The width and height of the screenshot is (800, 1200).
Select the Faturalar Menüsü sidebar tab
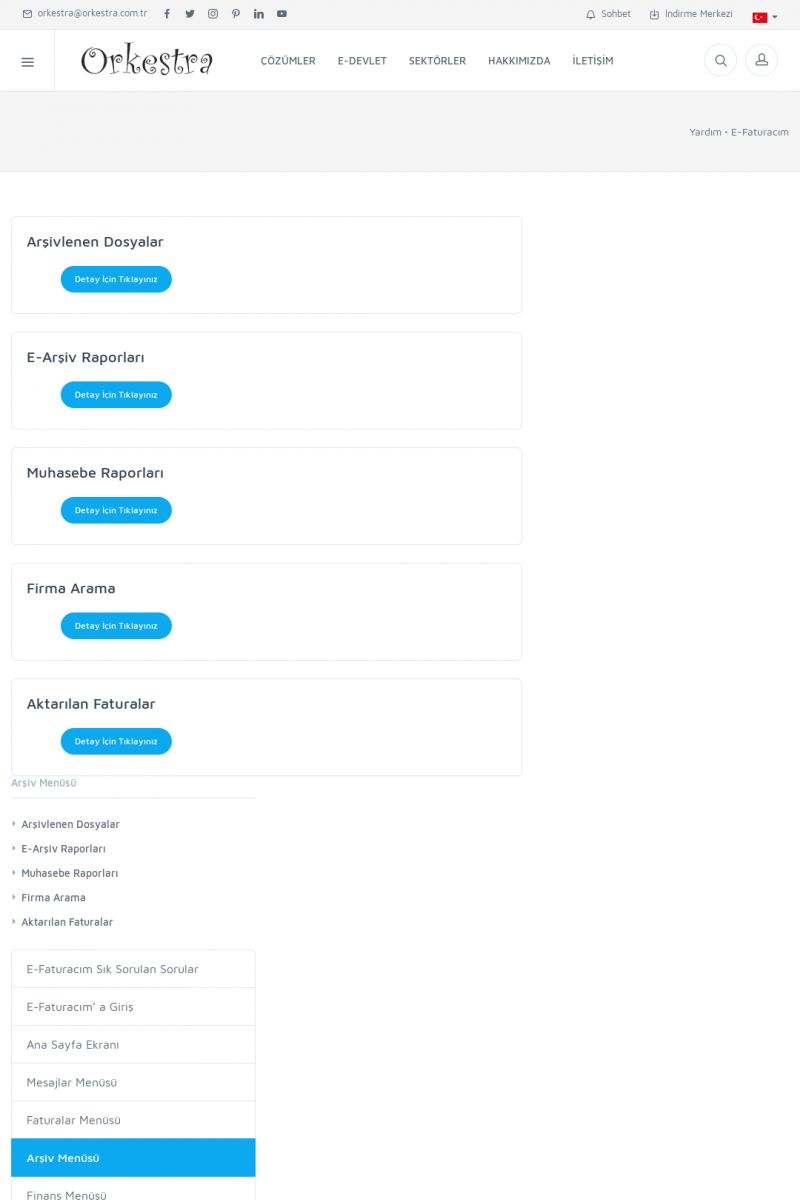[x=133, y=1120]
